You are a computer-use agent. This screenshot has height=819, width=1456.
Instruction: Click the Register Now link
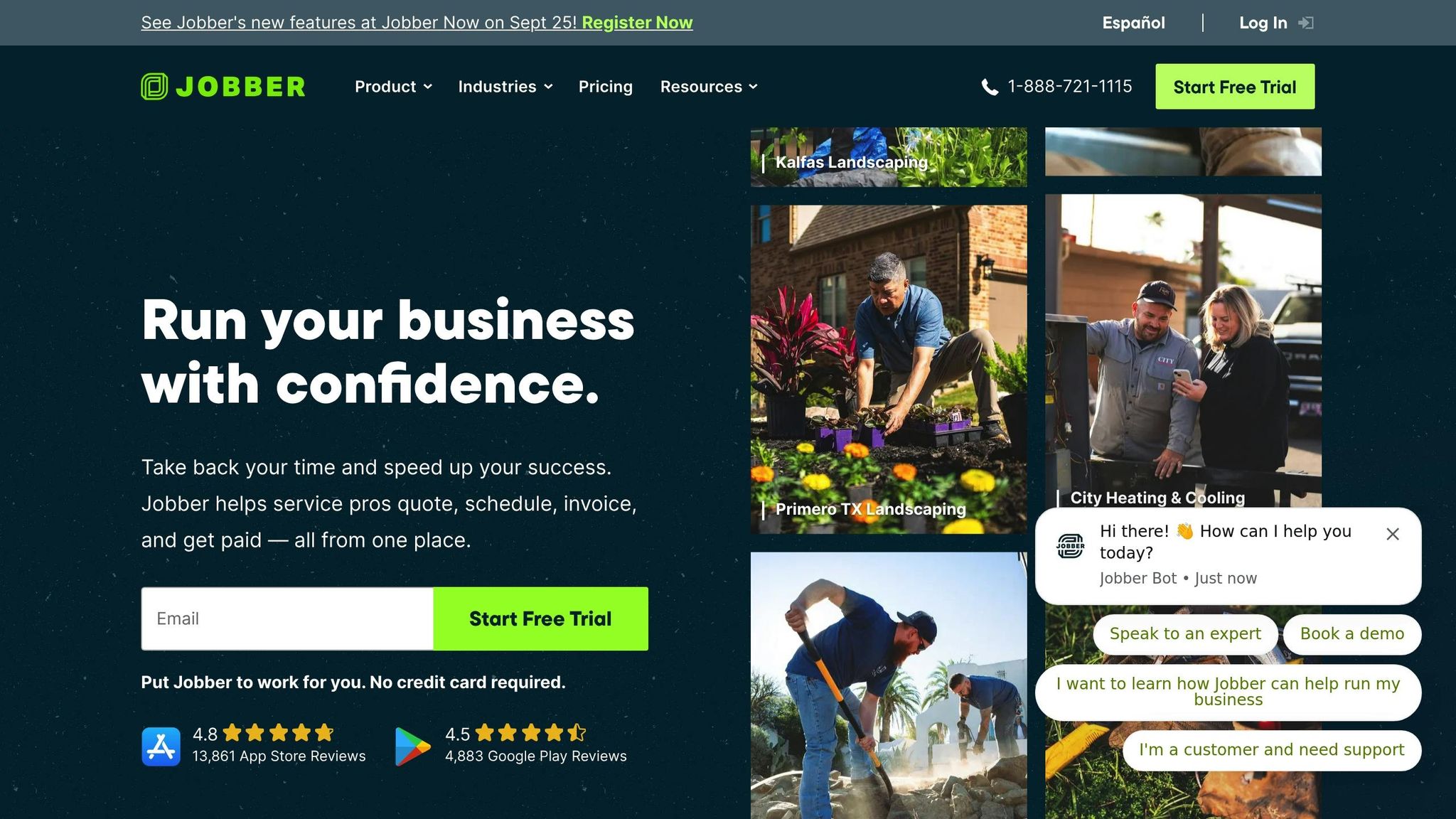pos(637,23)
